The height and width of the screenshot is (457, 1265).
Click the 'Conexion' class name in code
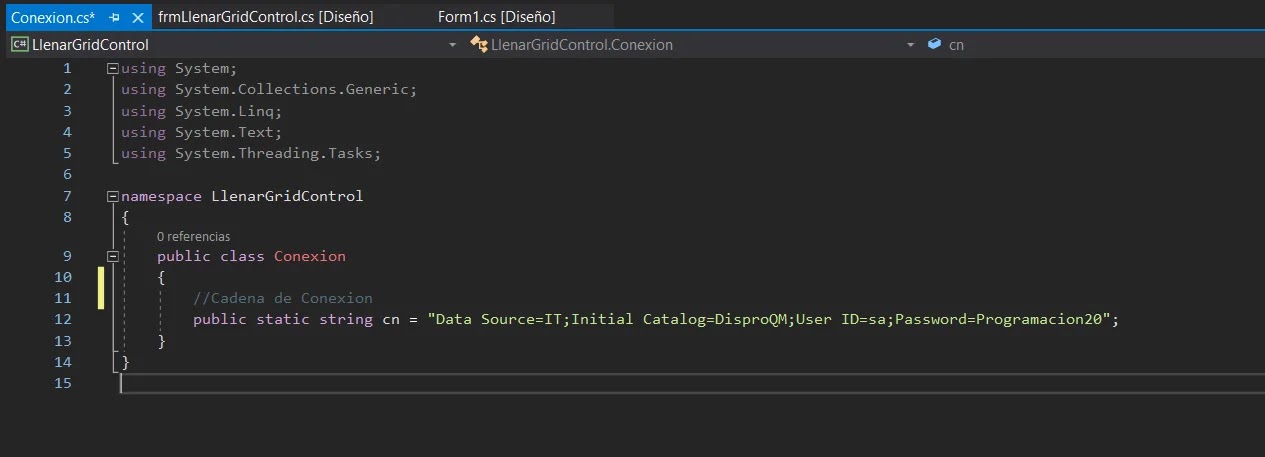point(309,256)
